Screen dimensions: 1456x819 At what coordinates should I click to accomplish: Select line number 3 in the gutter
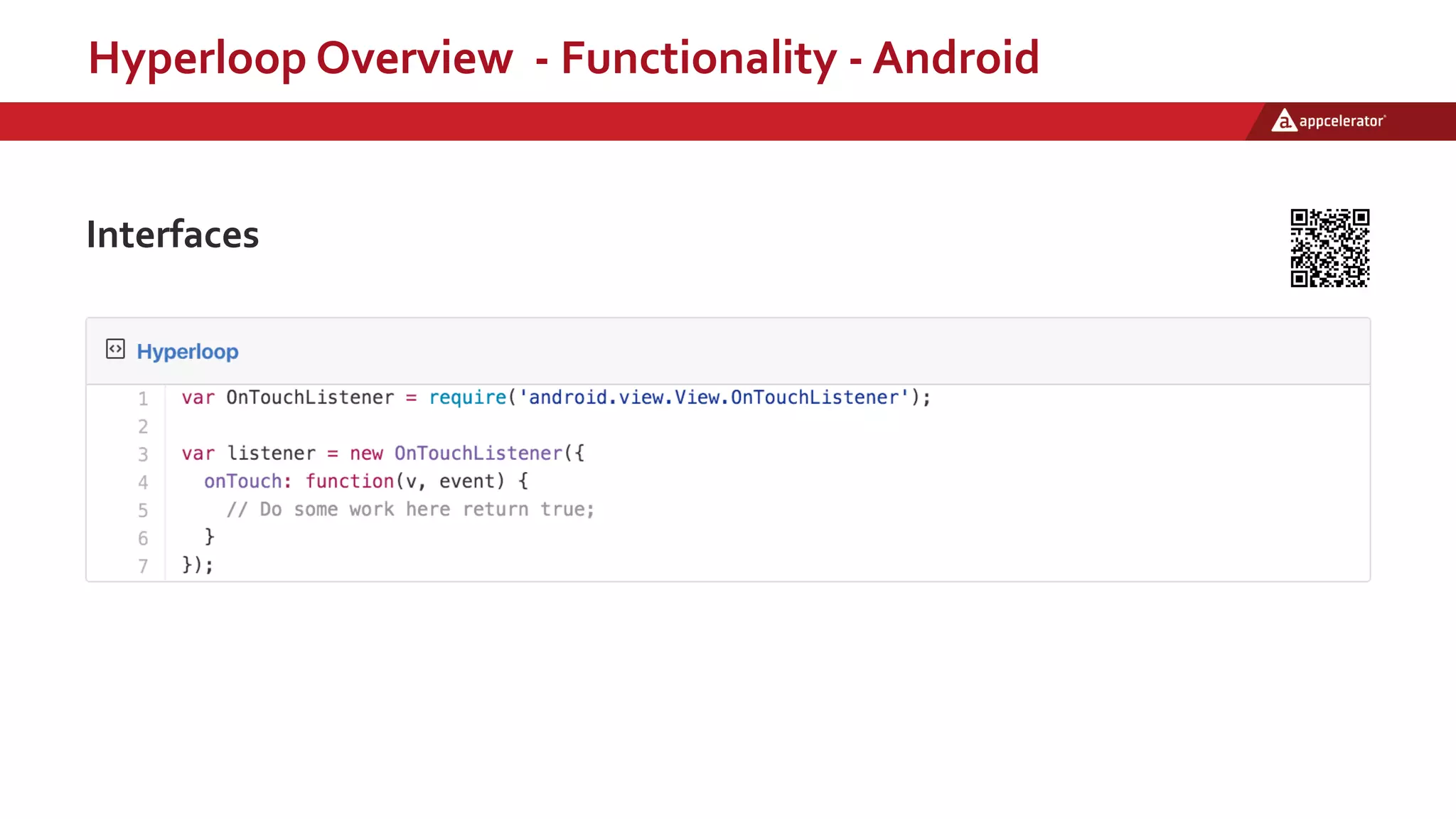[x=143, y=454]
